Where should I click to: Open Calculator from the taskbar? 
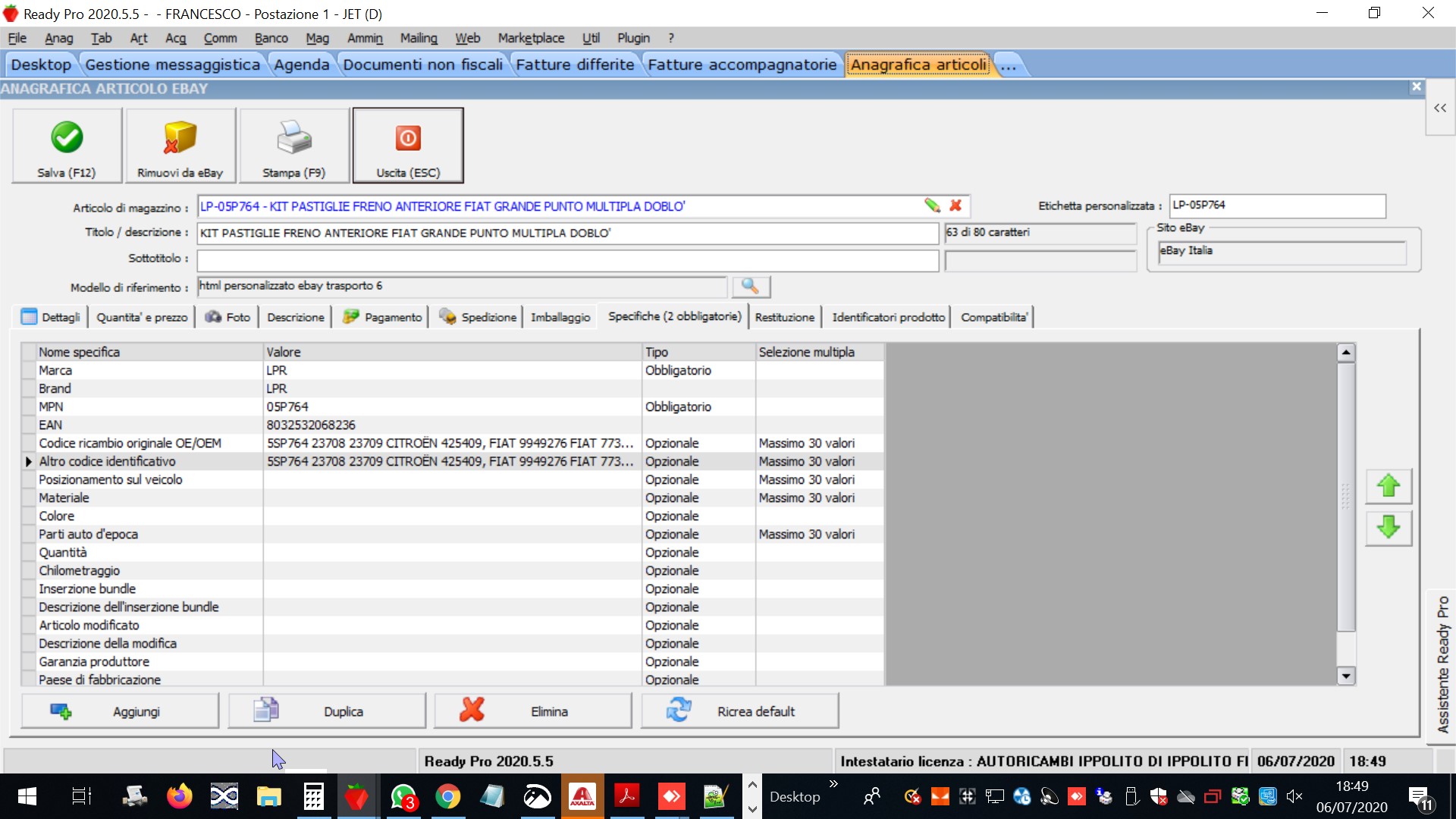(314, 796)
